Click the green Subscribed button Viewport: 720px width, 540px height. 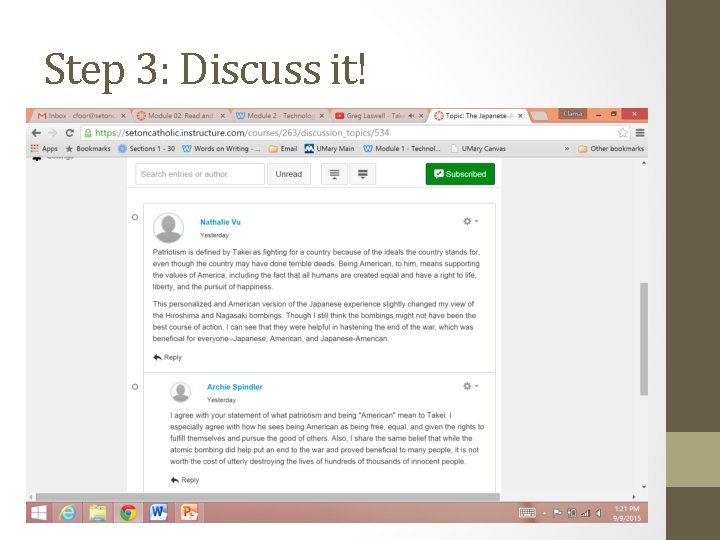[460, 174]
